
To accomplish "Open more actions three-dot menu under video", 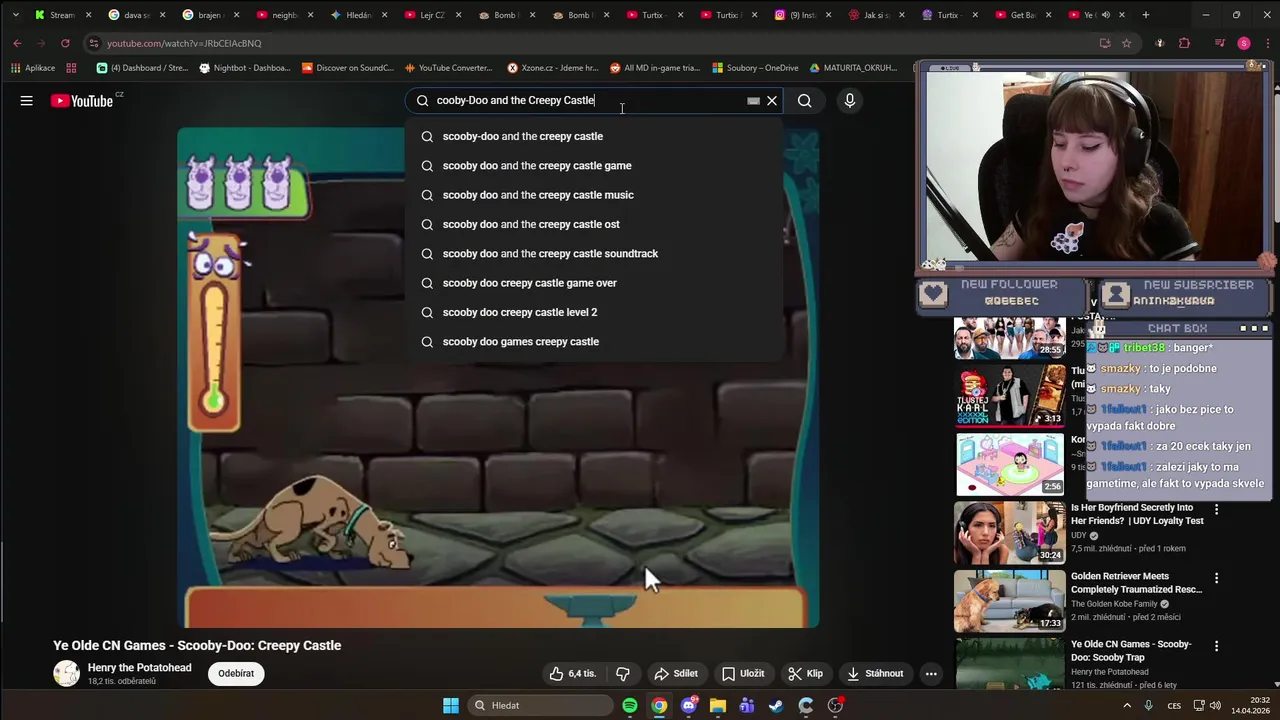I will 931,673.
